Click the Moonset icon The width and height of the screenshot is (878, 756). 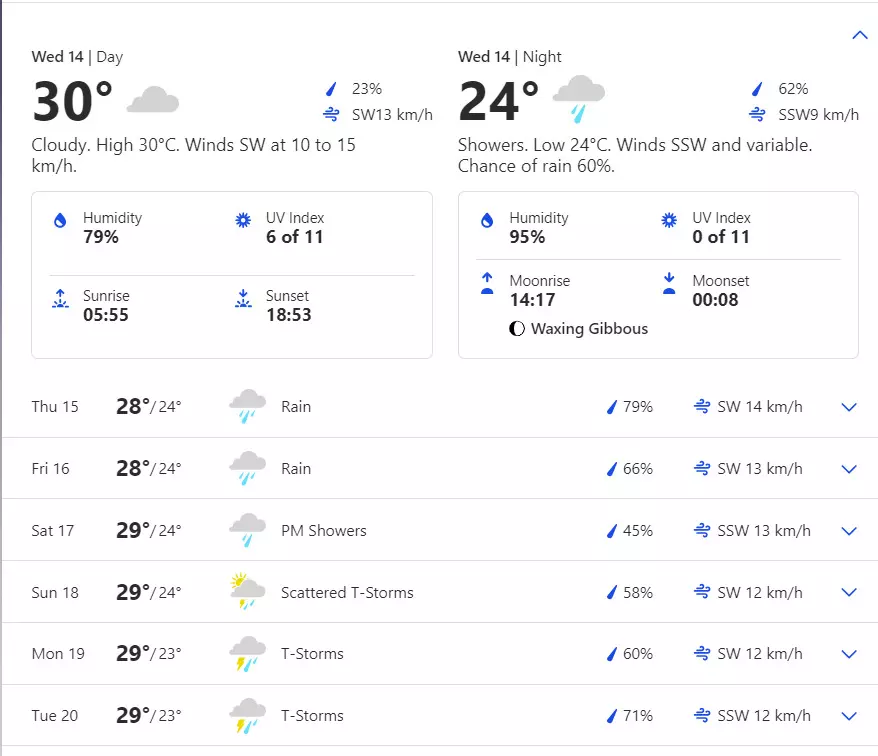(x=669, y=283)
